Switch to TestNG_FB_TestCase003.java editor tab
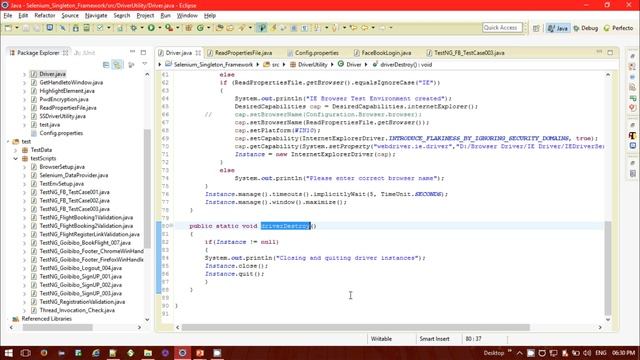 [x=466, y=53]
